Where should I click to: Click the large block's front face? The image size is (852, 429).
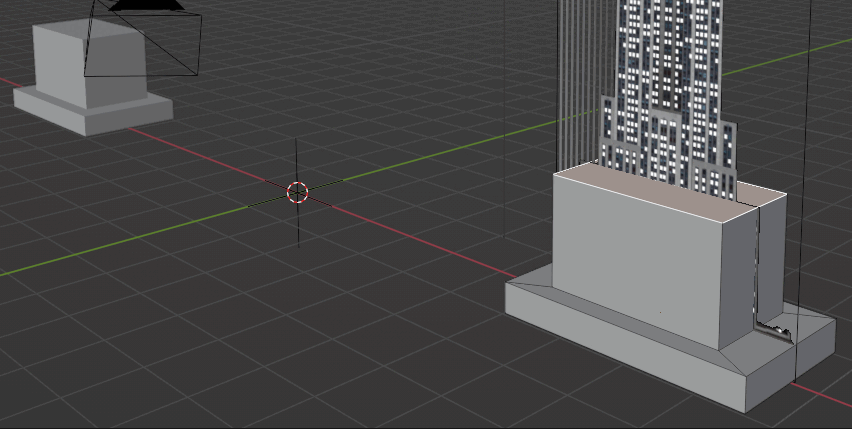click(x=637, y=261)
